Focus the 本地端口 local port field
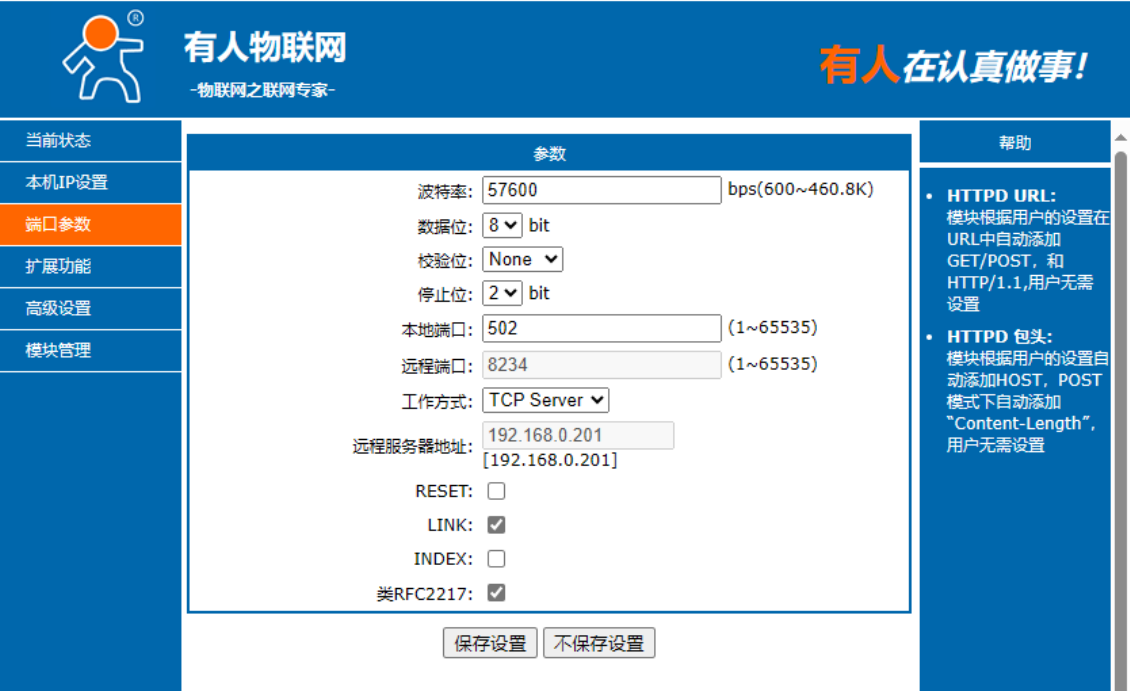 coord(601,328)
